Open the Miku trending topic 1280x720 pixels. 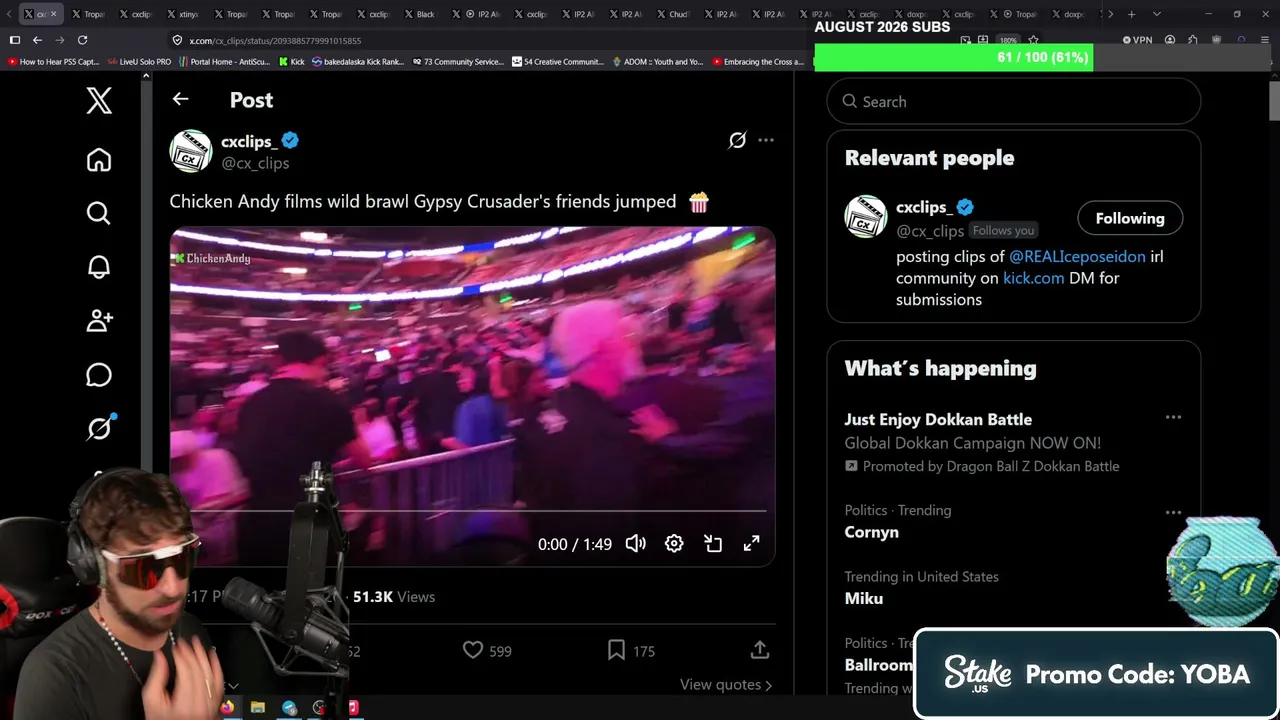[x=863, y=598]
